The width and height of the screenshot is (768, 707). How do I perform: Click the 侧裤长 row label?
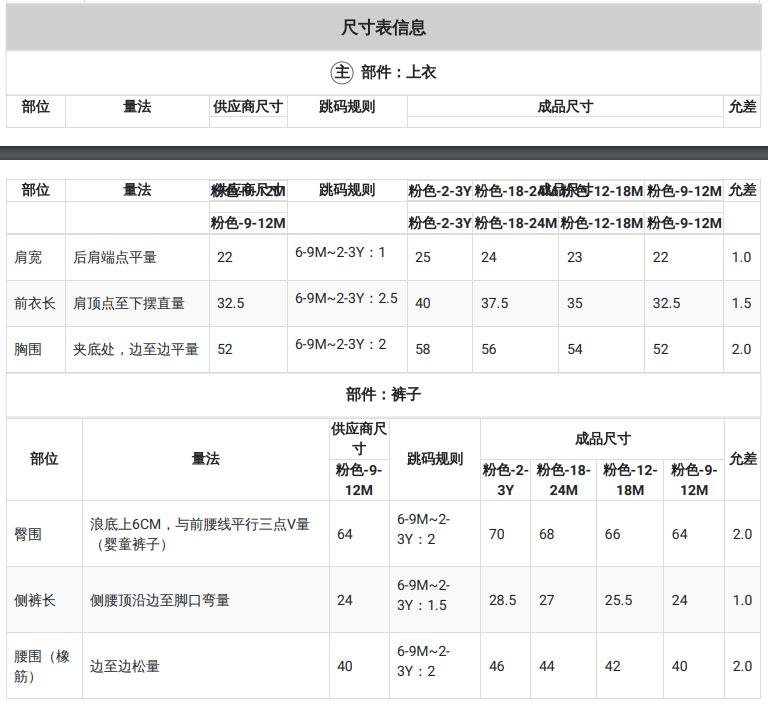tap(35, 600)
